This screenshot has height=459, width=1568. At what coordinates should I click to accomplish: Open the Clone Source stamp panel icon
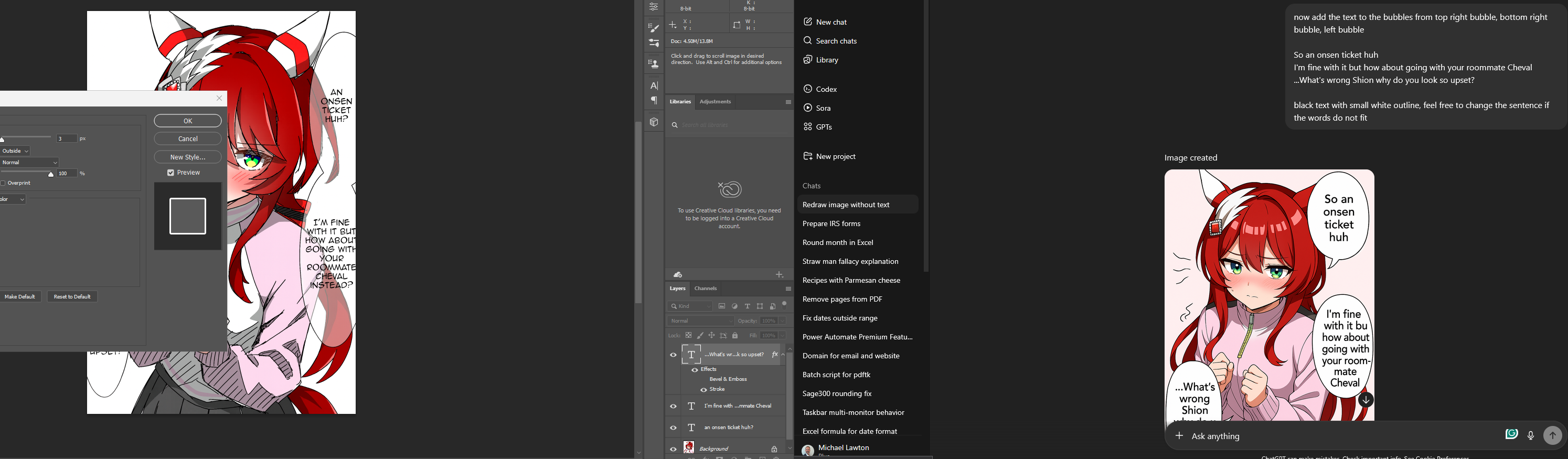click(654, 63)
